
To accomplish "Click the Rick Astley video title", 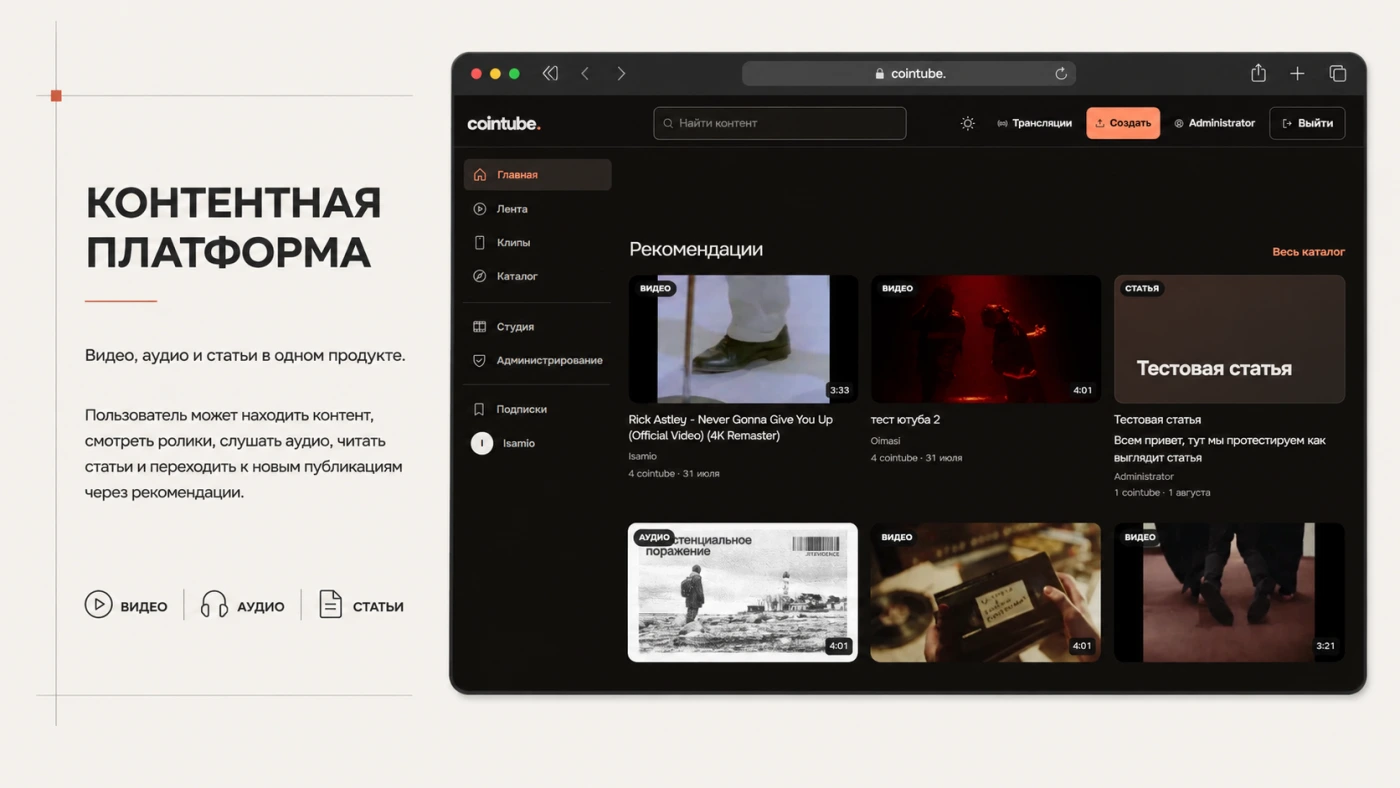I will click(730, 427).
